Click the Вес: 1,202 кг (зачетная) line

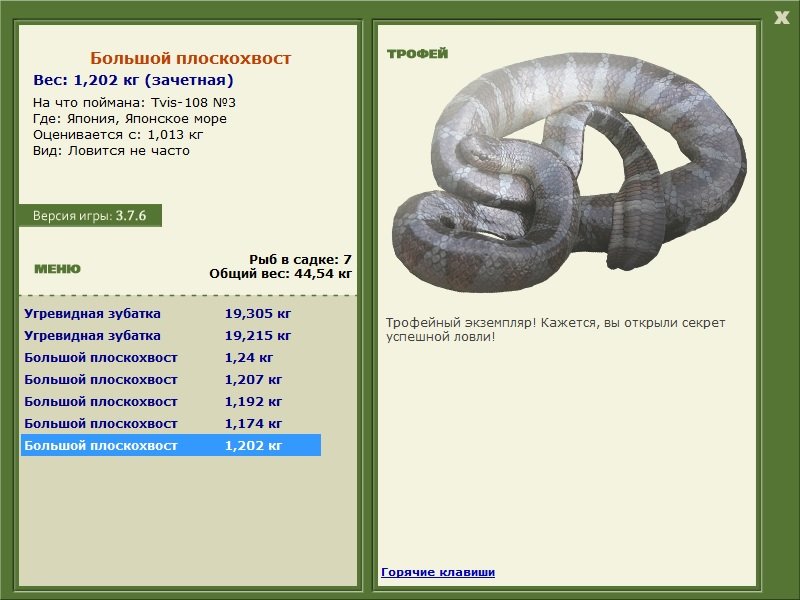133,80
